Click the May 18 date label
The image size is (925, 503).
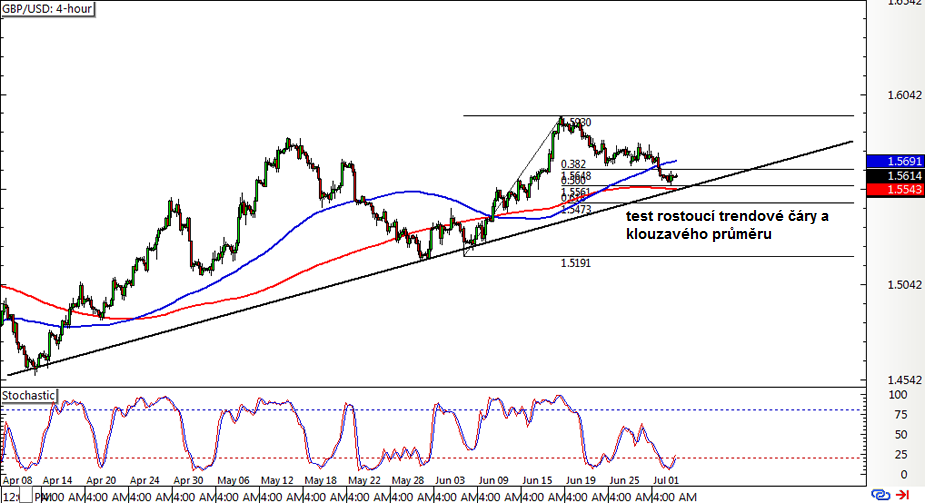pyautogui.click(x=320, y=481)
